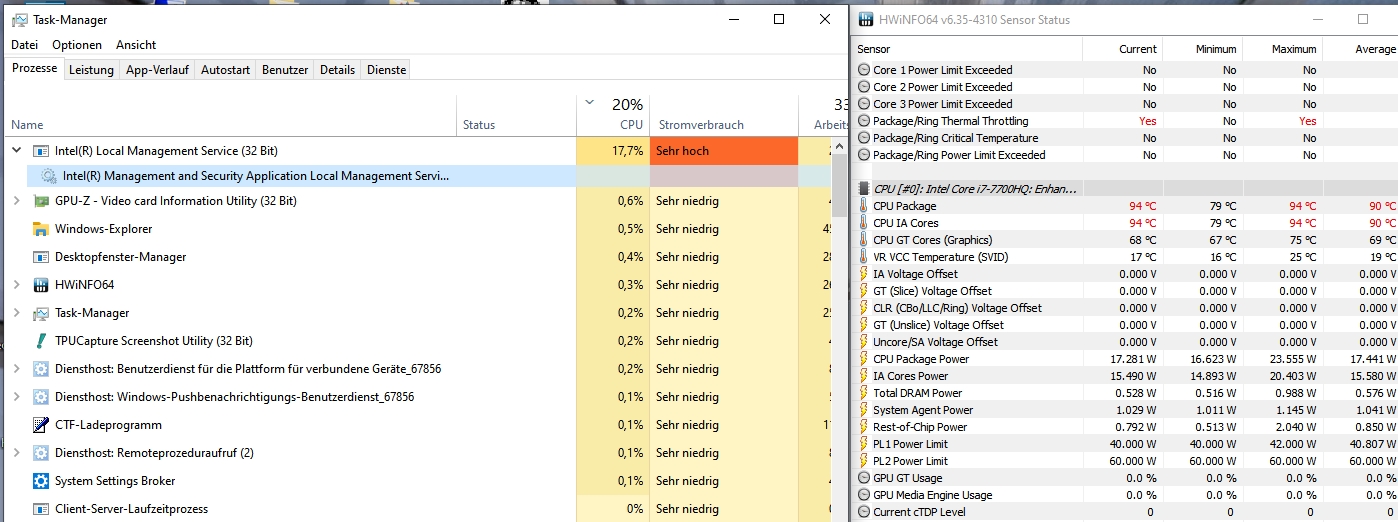Screen dimensions: 1398x522
Task: Click the sort arrow above CPU column
Action: tap(589, 102)
